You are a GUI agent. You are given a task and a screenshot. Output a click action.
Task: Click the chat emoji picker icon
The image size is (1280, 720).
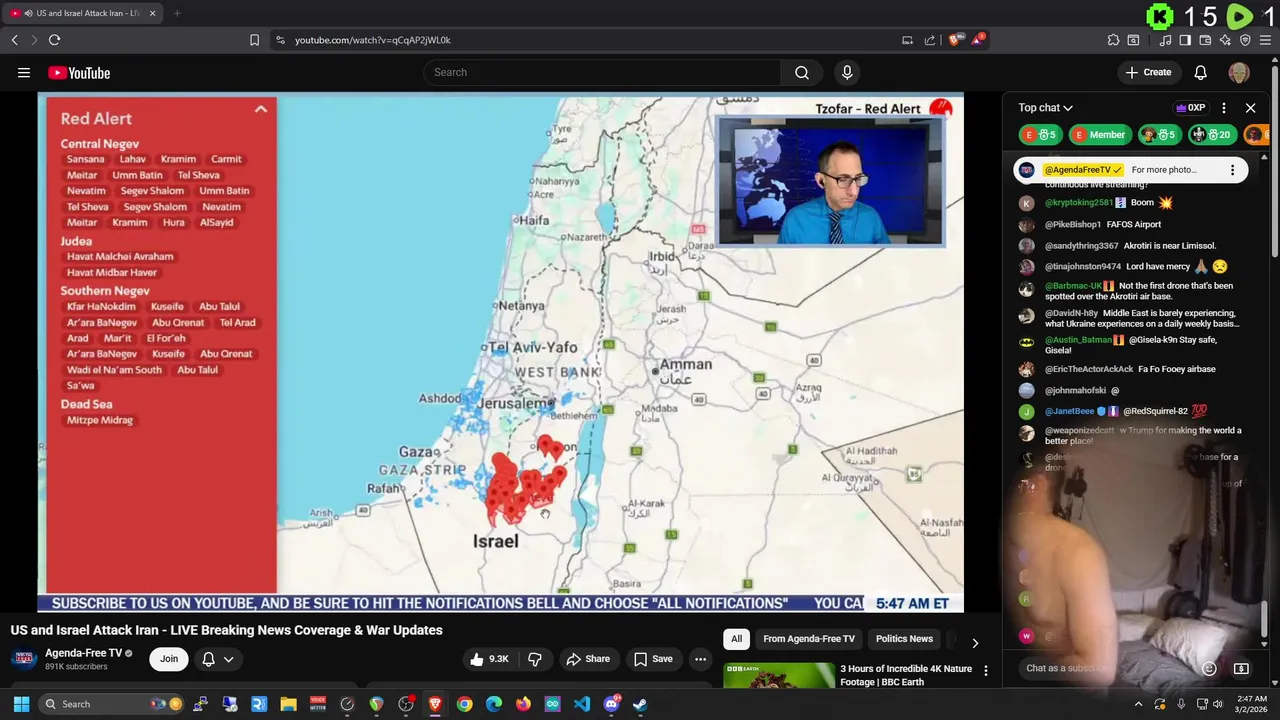[1209, 668]
